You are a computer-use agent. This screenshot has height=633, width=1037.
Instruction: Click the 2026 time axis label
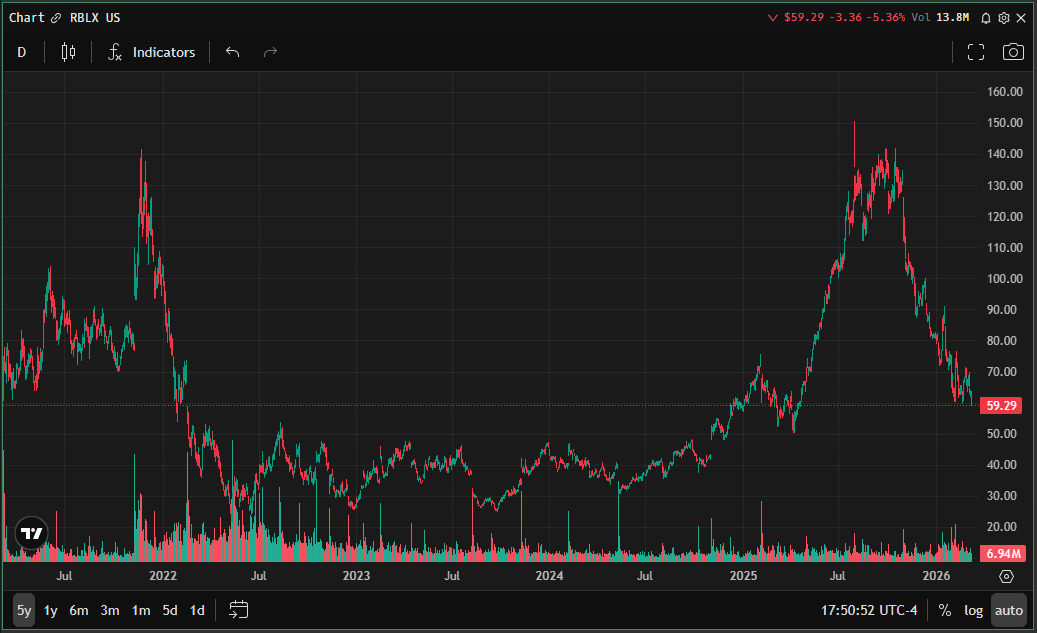click(936, 575)
